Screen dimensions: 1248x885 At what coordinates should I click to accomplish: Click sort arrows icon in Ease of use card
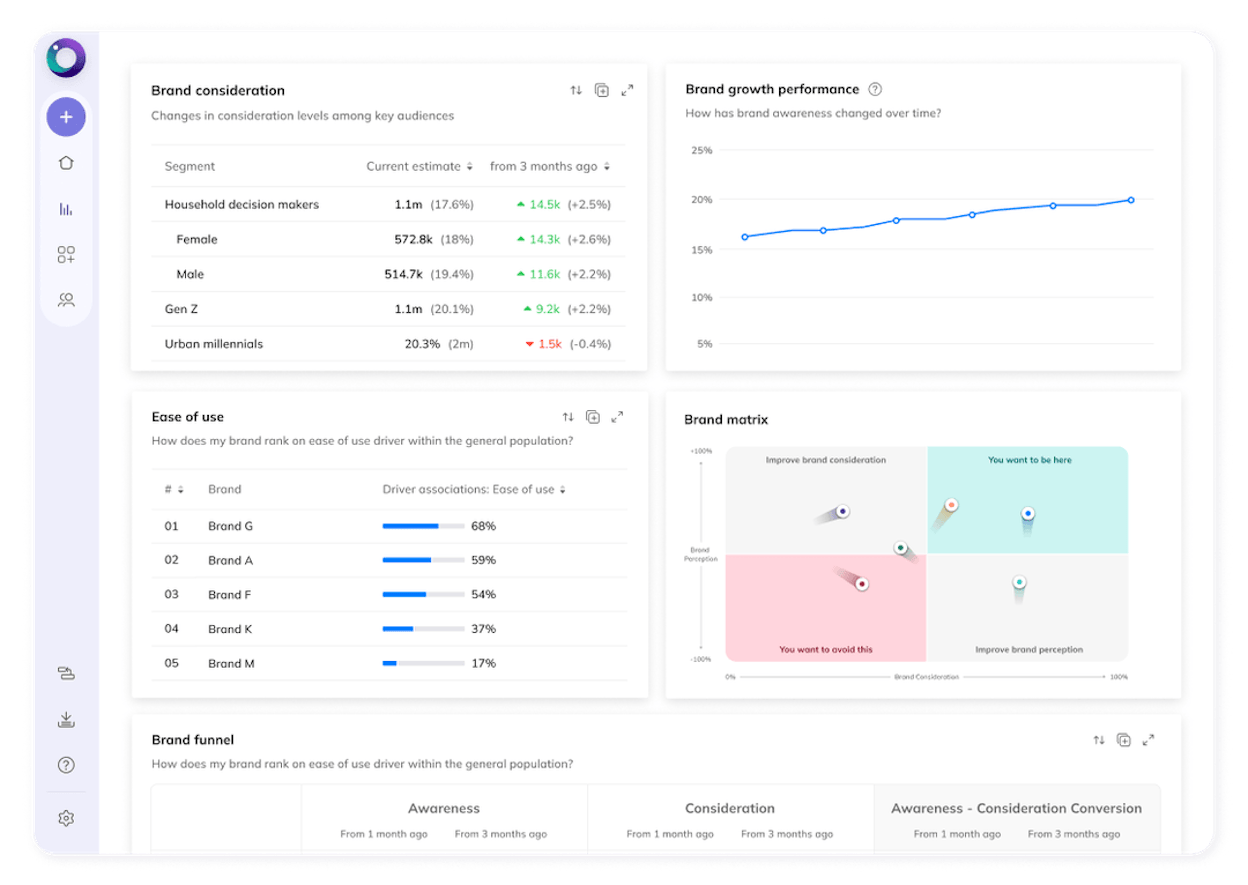click(568, 417)
